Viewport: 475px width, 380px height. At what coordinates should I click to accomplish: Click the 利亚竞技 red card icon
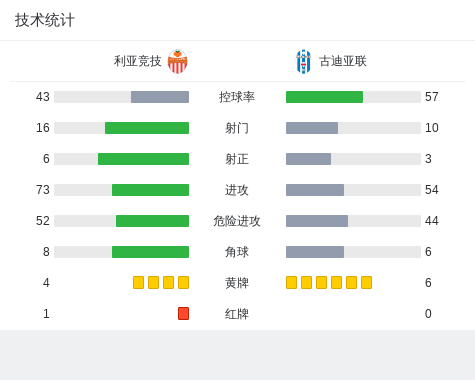point(183,314)
